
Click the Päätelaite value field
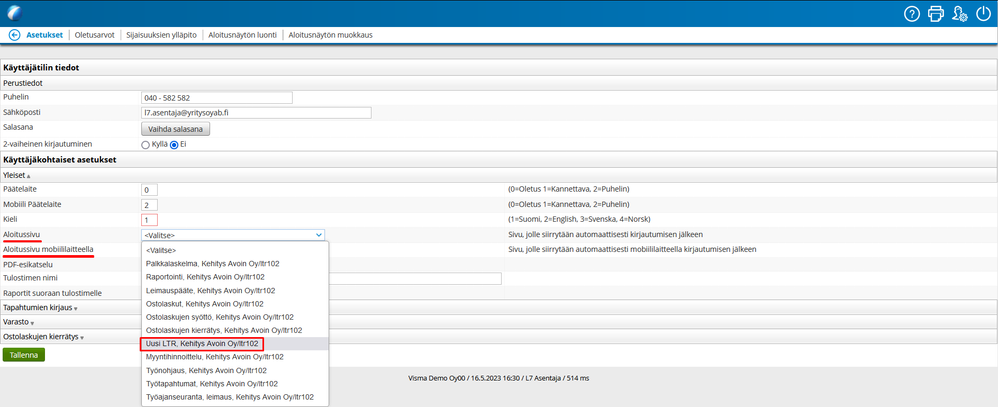tap(149, 190)
